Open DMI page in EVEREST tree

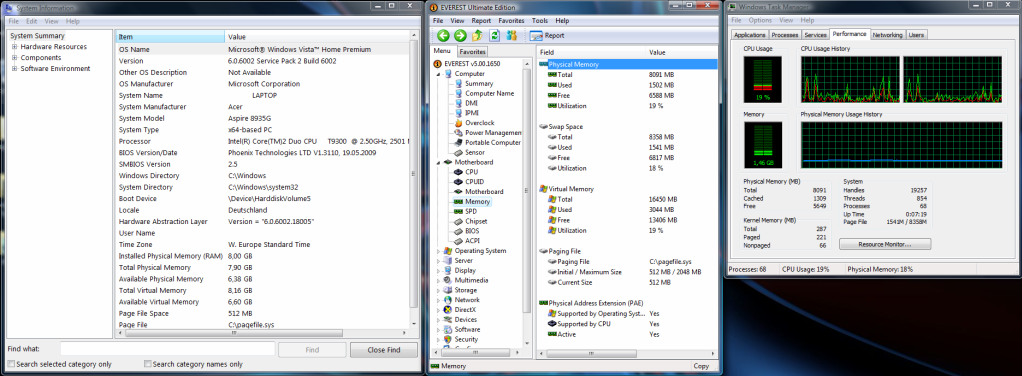coord(471,103)
